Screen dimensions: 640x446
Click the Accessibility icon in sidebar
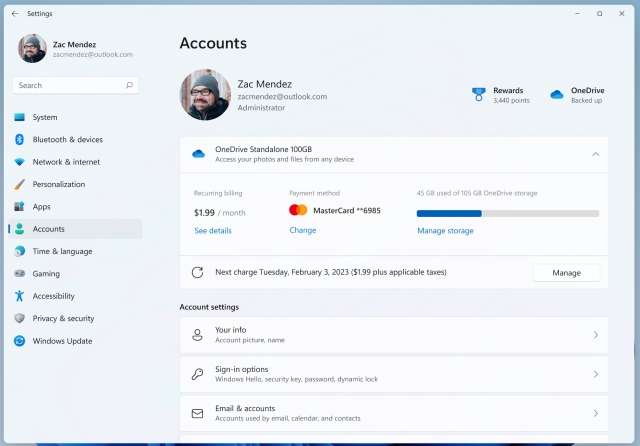click(19, 296)
